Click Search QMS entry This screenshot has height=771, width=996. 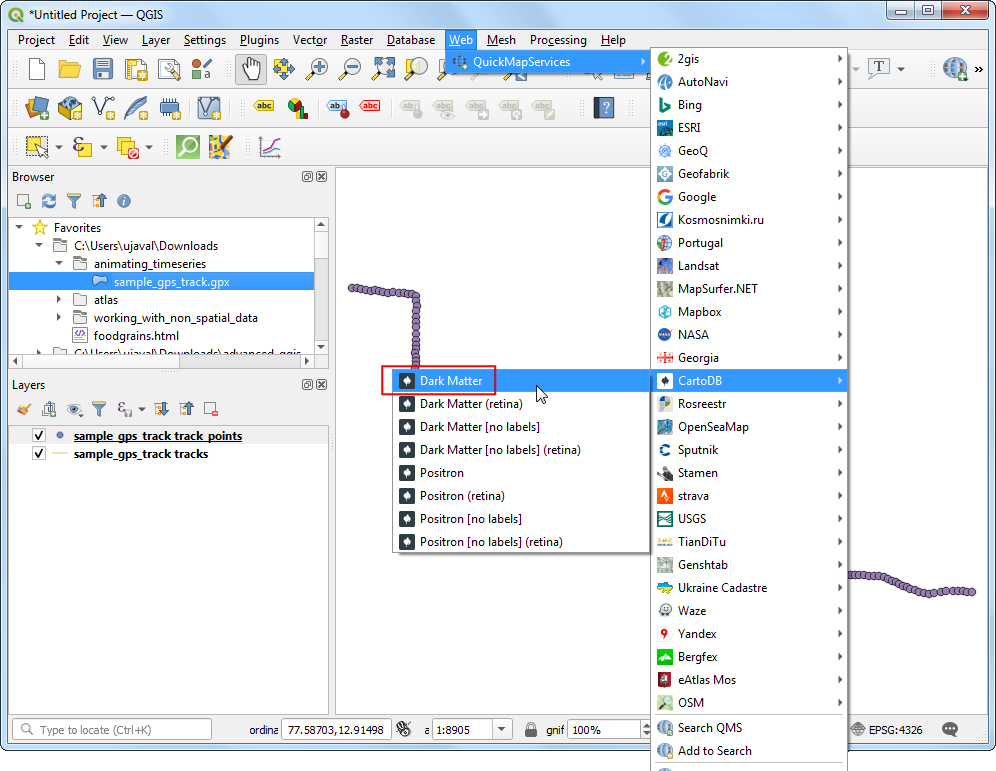click(750, 728)
